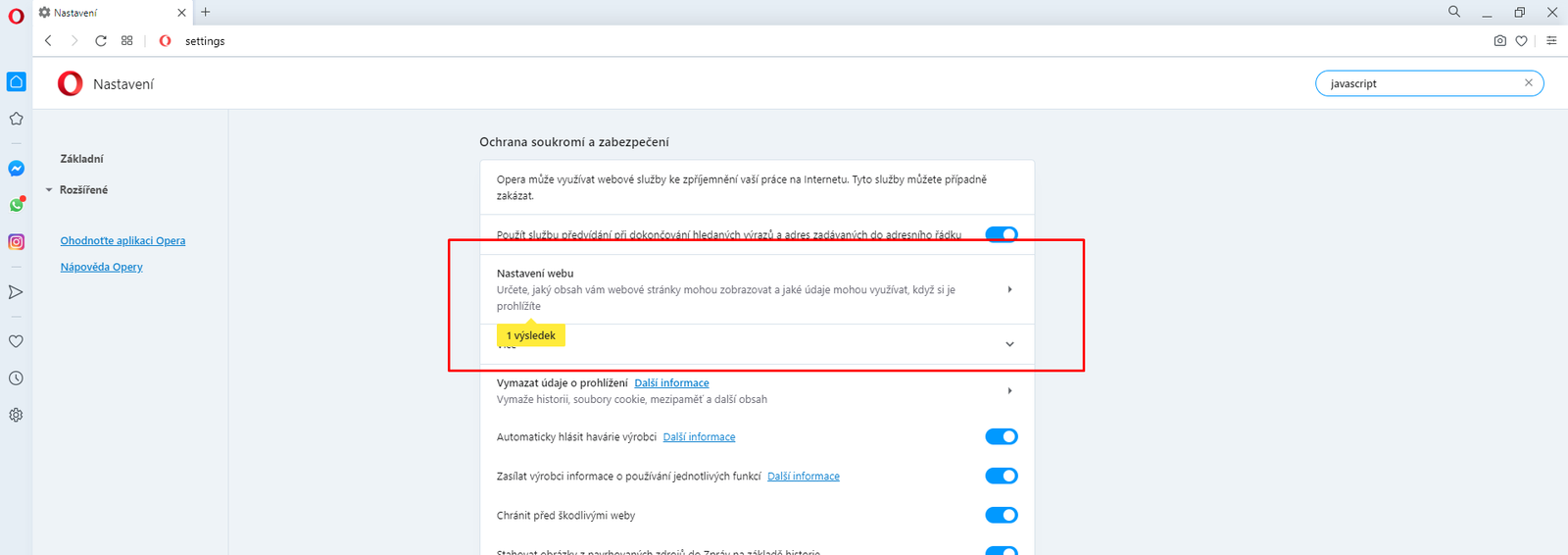Toggle sending feature usage information
The height and width of the screenshot is (555, 1568).
[1001, 476]
